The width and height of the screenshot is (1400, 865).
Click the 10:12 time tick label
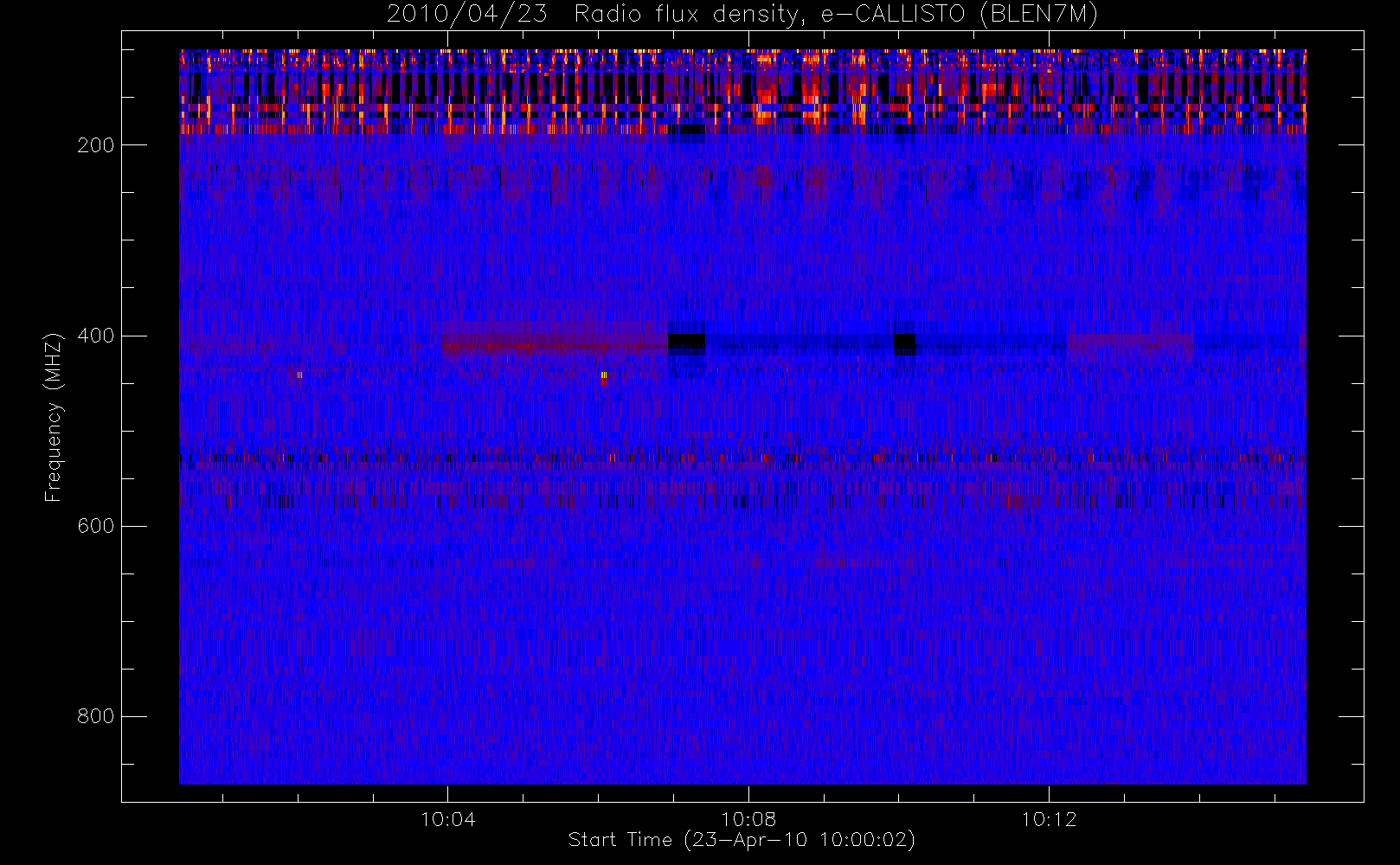[1049, 819]
